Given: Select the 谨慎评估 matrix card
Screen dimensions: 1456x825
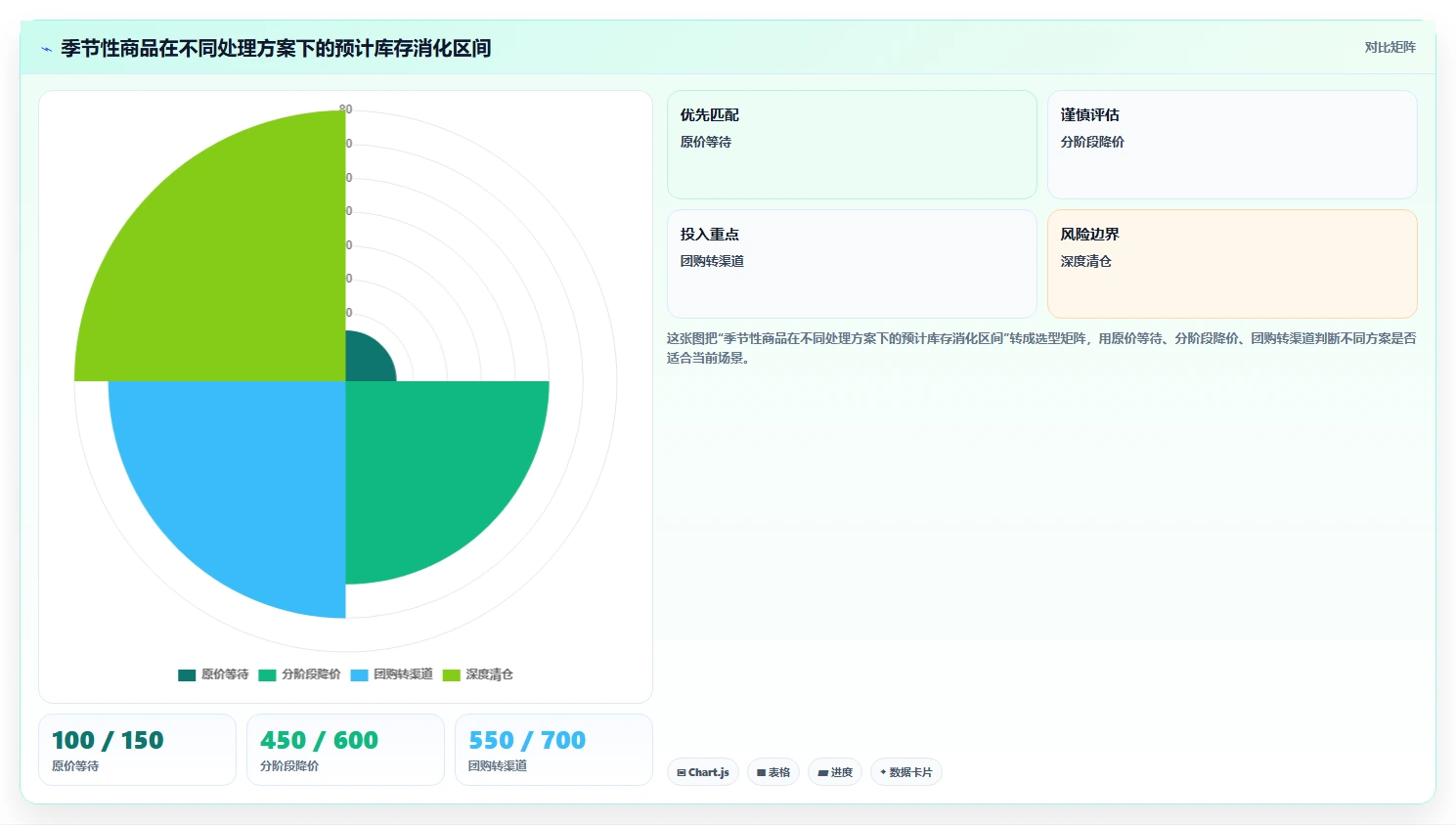Looking at the screenshot, I should coord(1232,145).
